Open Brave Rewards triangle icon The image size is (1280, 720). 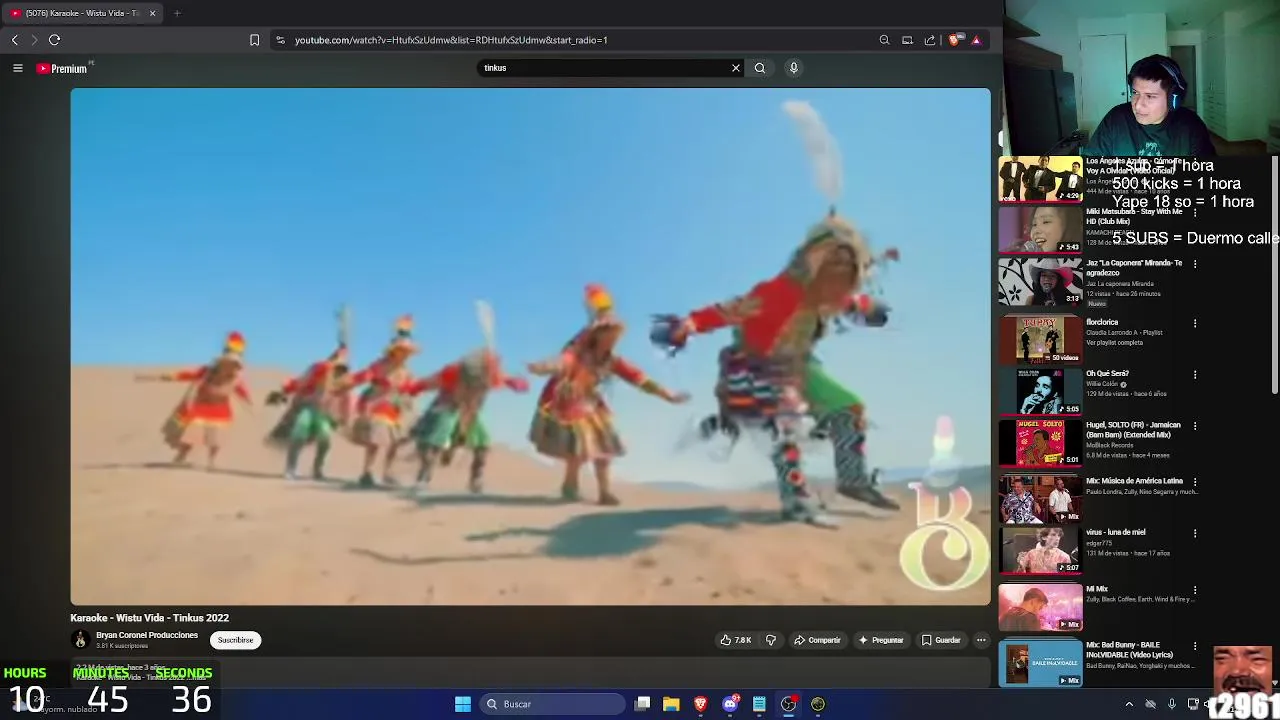[x=976, y=40]
